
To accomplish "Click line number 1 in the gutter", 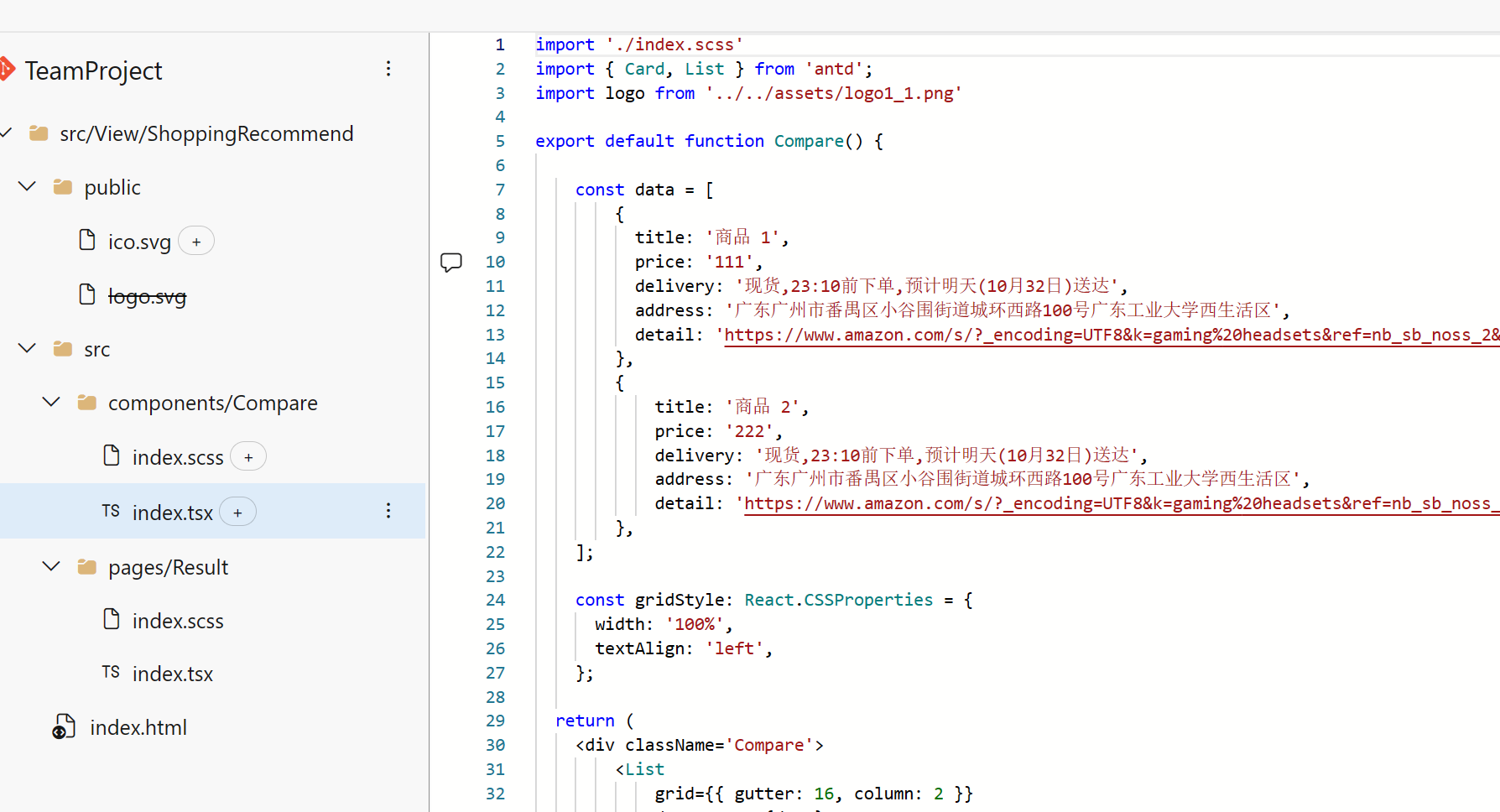I will (x=500, y=44).
